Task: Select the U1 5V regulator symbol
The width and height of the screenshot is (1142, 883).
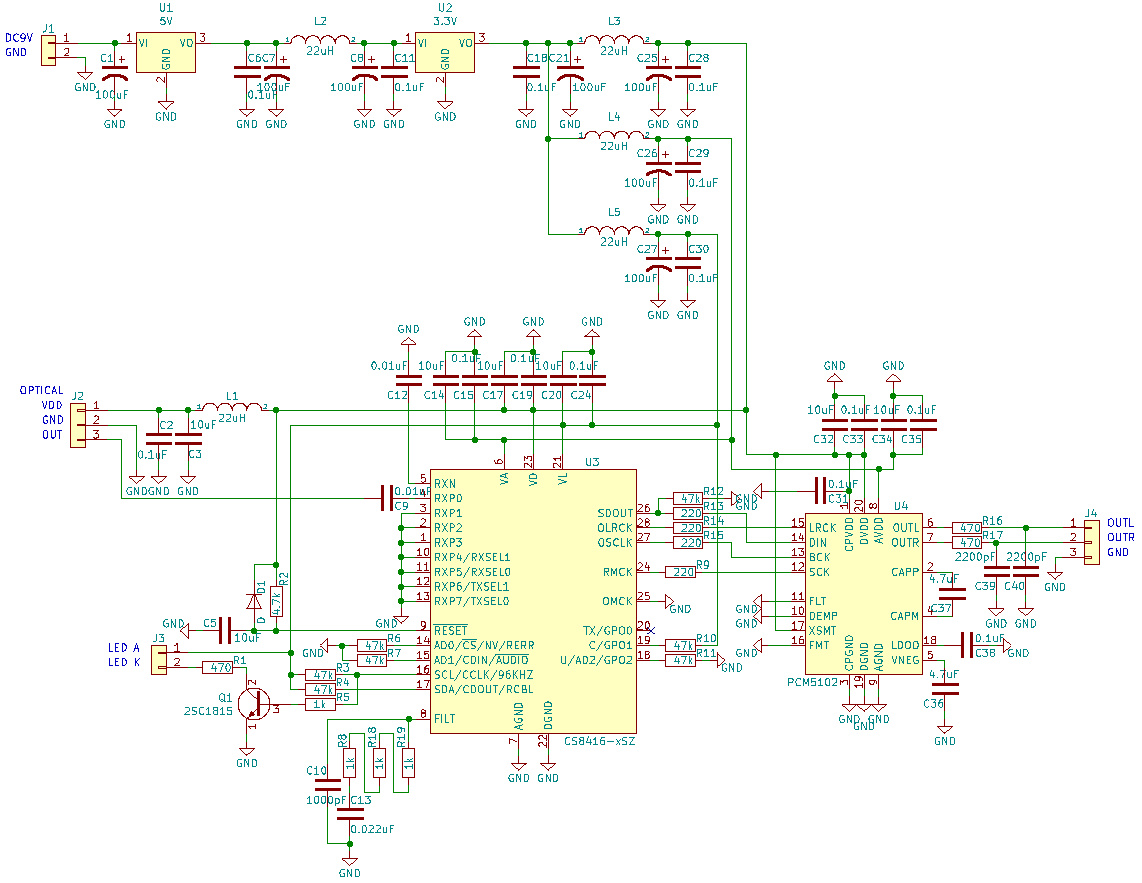Action: (x=166, y=54)
